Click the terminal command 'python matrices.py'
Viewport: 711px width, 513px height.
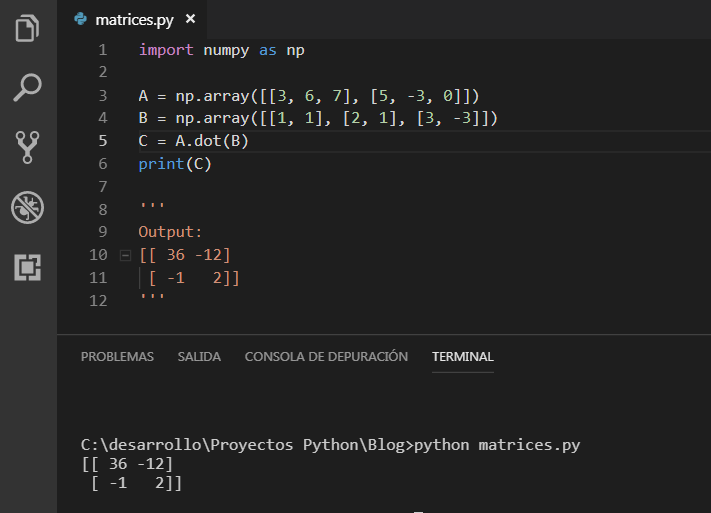point(497,445)
